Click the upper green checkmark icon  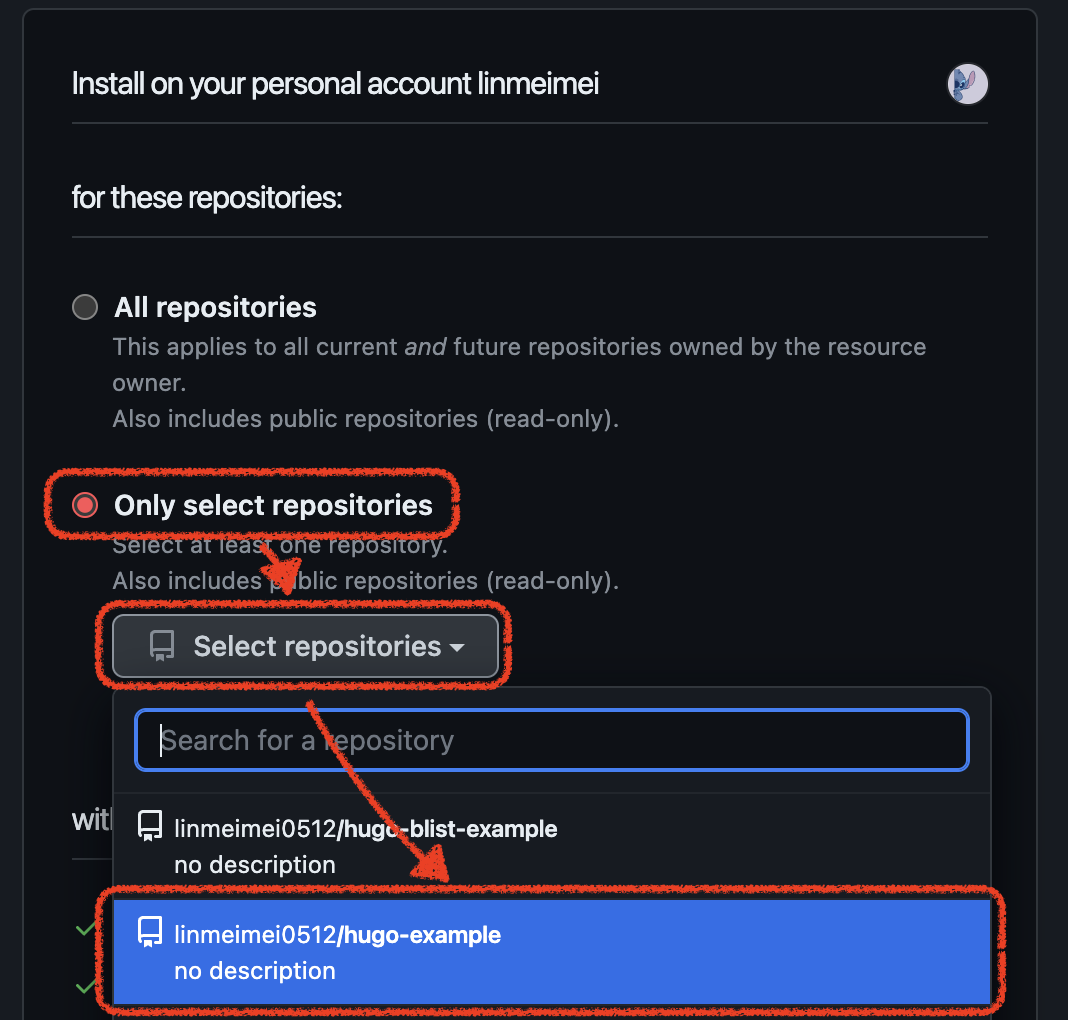click(x=86, y=929)
